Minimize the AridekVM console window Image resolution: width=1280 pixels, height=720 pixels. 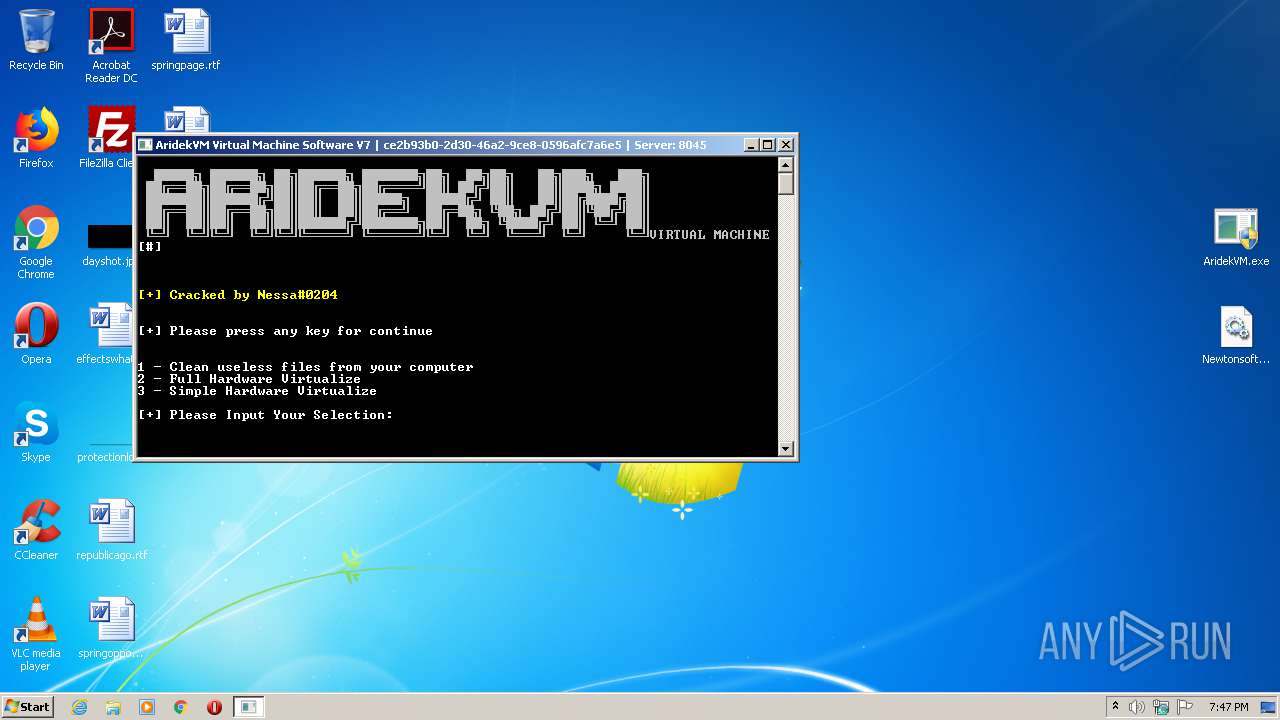point(751,145)
